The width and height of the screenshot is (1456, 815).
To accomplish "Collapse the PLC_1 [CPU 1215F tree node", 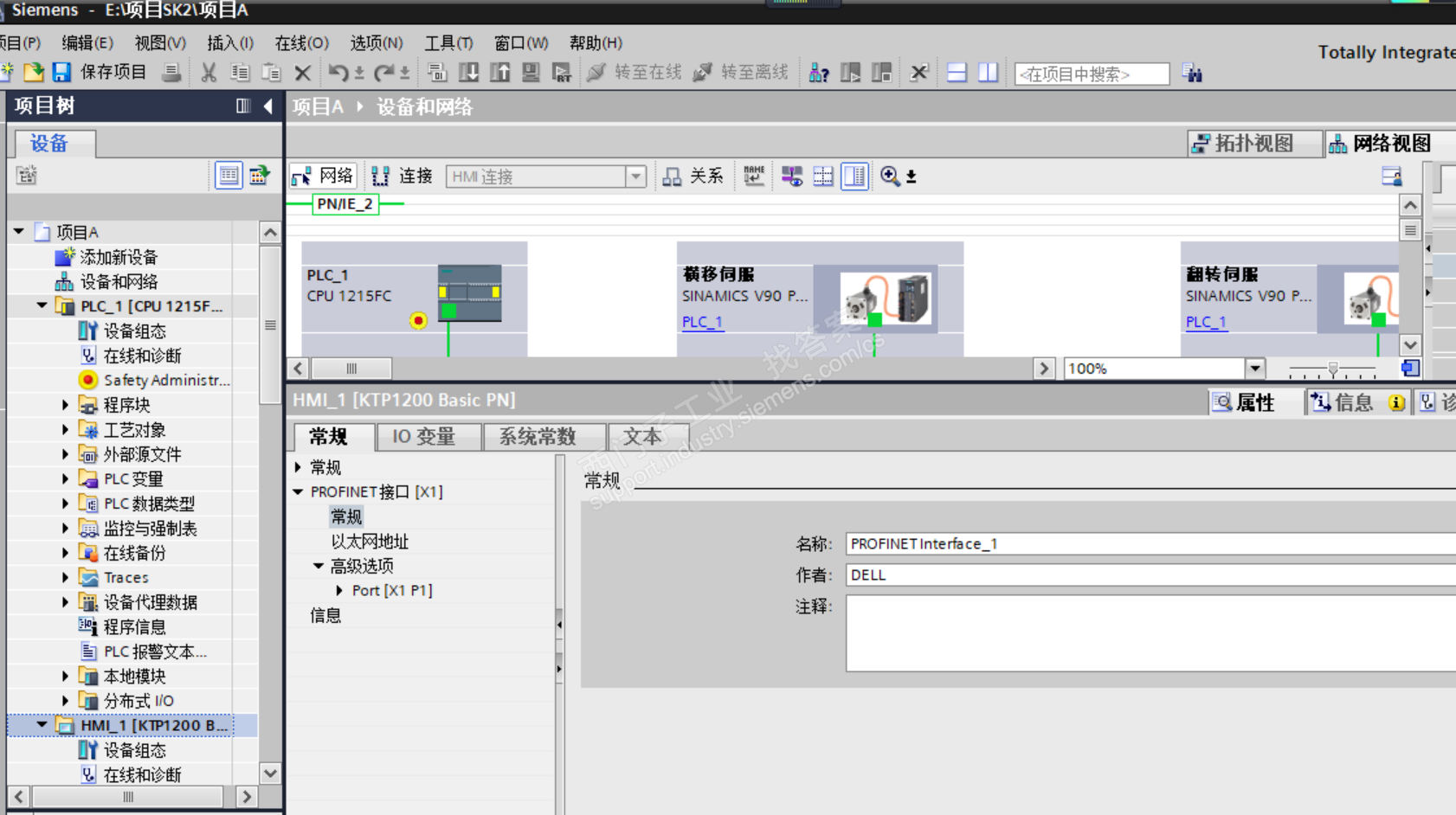I will click(x=42, y=305).
